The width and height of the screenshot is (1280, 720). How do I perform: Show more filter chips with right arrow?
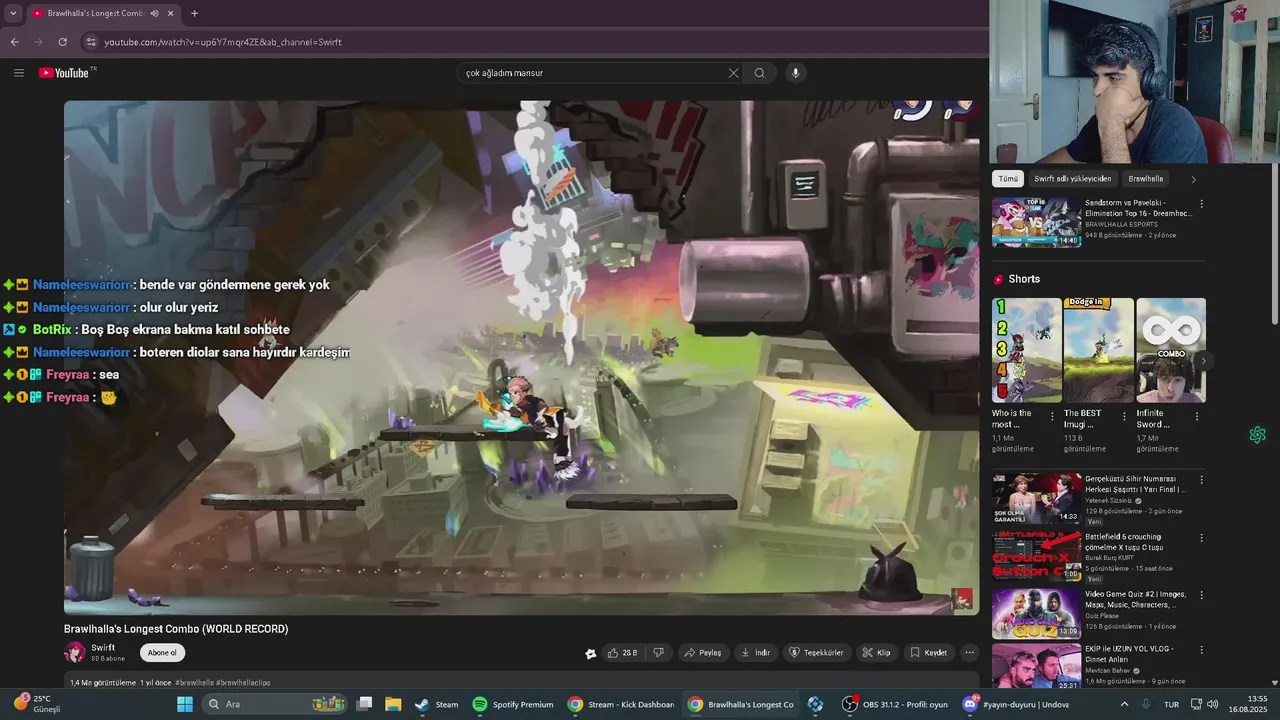click(x=1193, y=179)
